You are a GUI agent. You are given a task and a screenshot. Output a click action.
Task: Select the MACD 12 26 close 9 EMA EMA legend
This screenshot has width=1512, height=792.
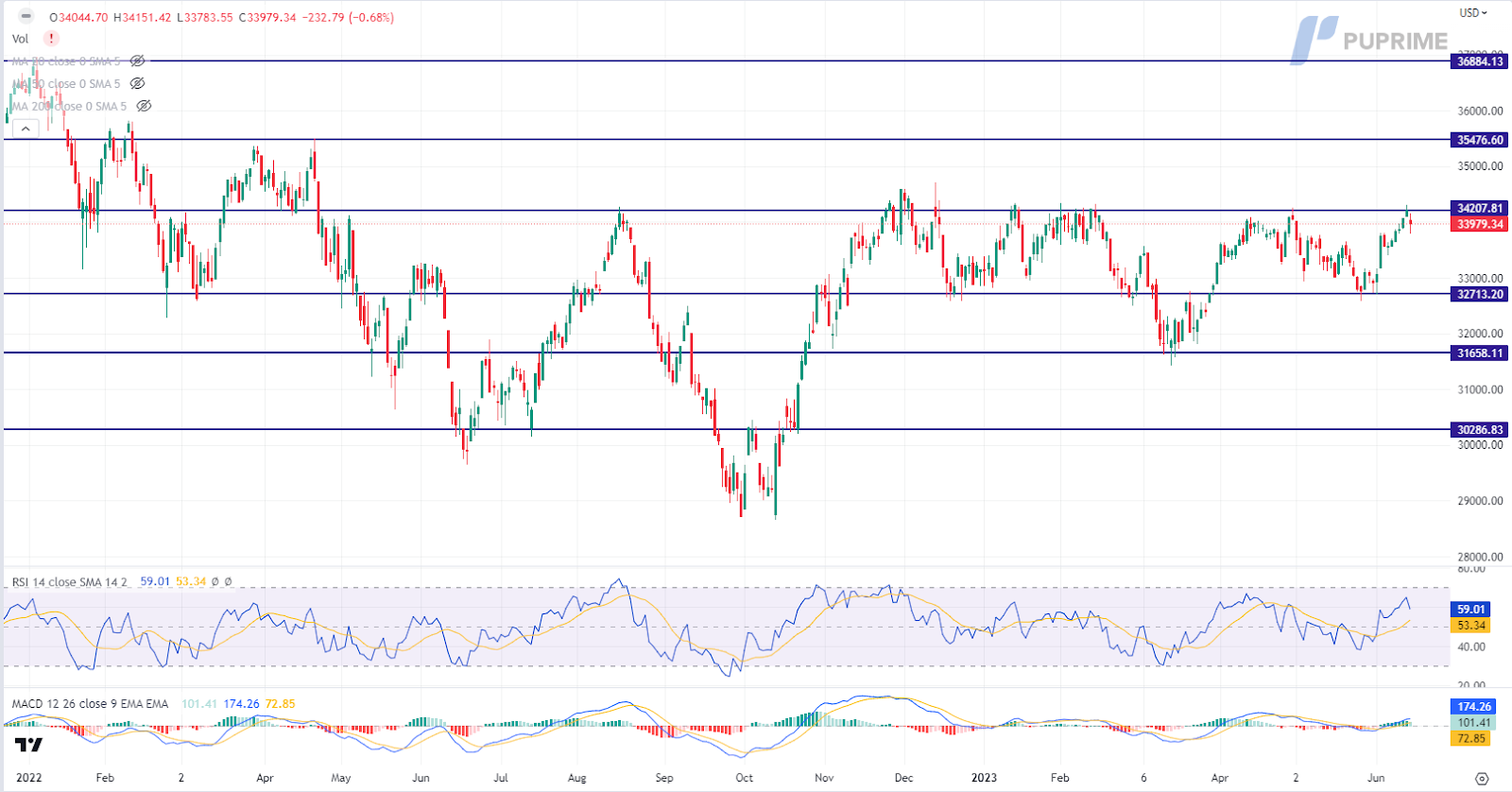pos(90,703)
